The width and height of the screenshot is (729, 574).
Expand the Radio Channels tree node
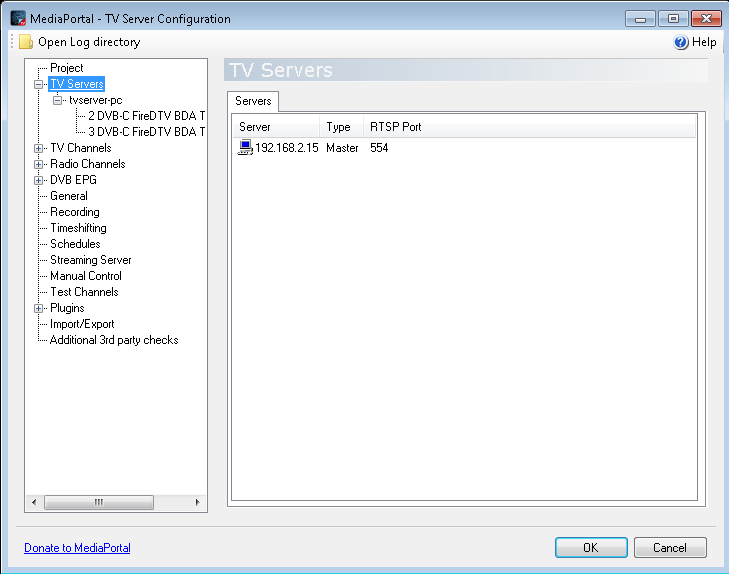tap(40, 164)
